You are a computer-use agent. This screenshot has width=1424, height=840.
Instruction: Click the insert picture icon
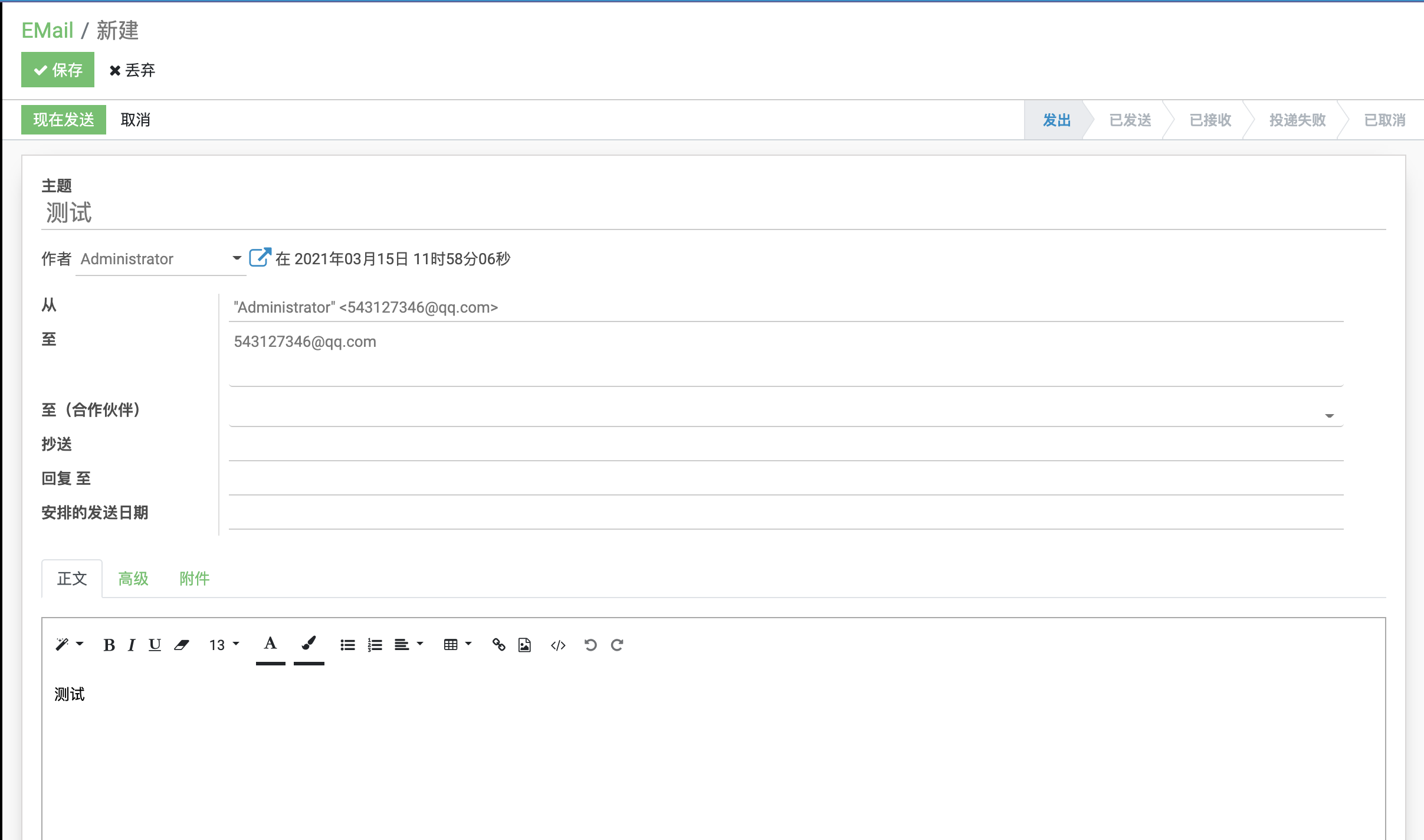(524, 645)
